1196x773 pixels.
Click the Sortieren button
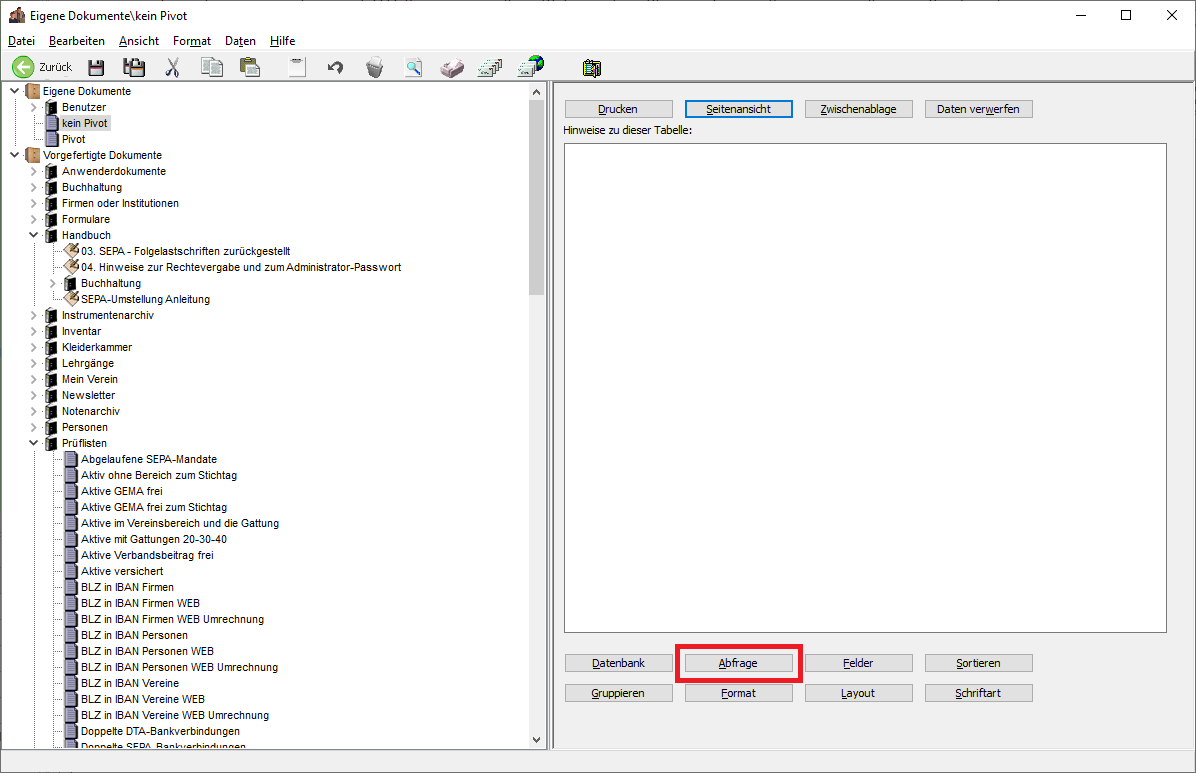point(979,663)
